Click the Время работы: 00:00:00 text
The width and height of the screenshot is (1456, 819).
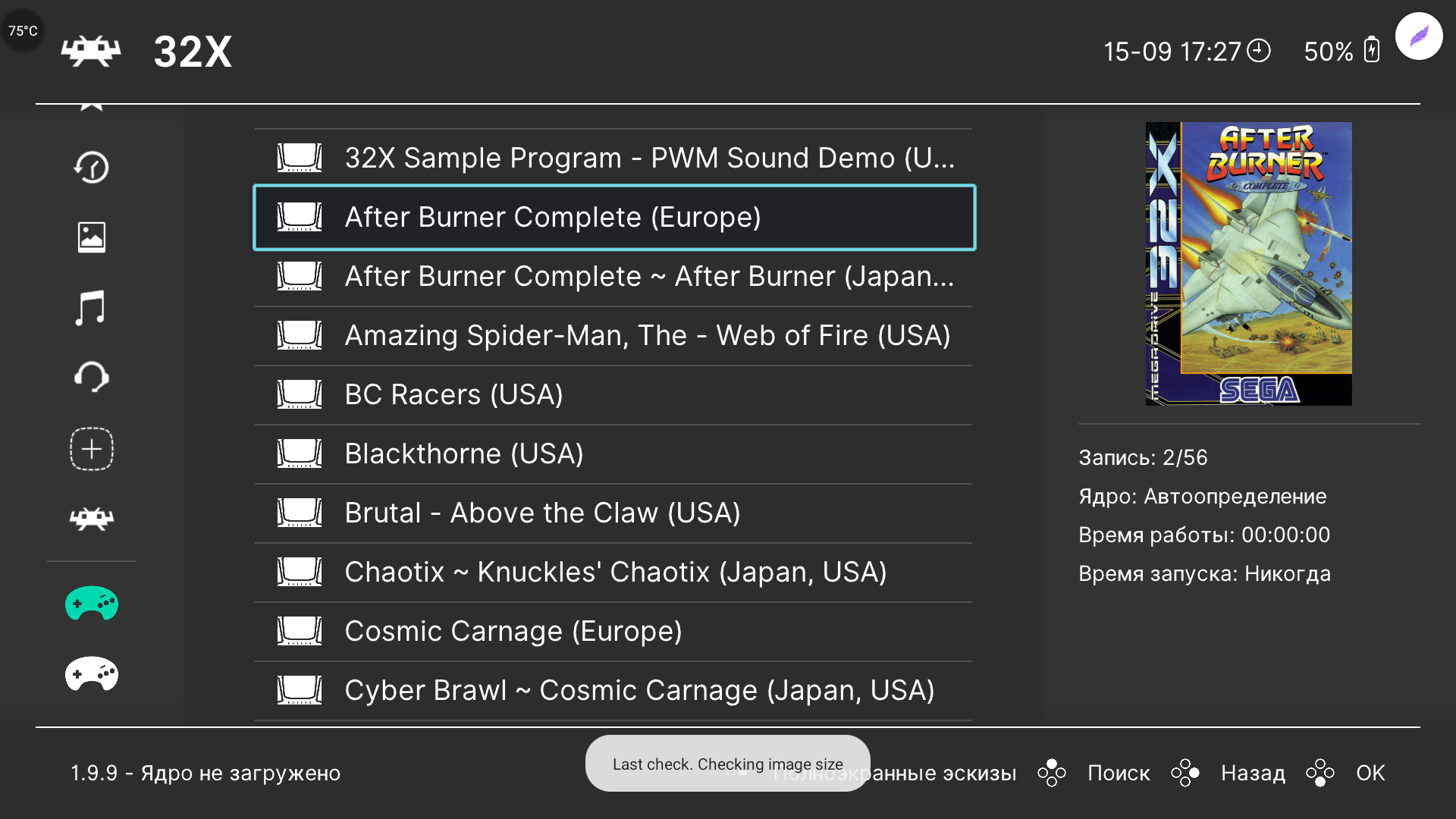[x=1204, y=535]
